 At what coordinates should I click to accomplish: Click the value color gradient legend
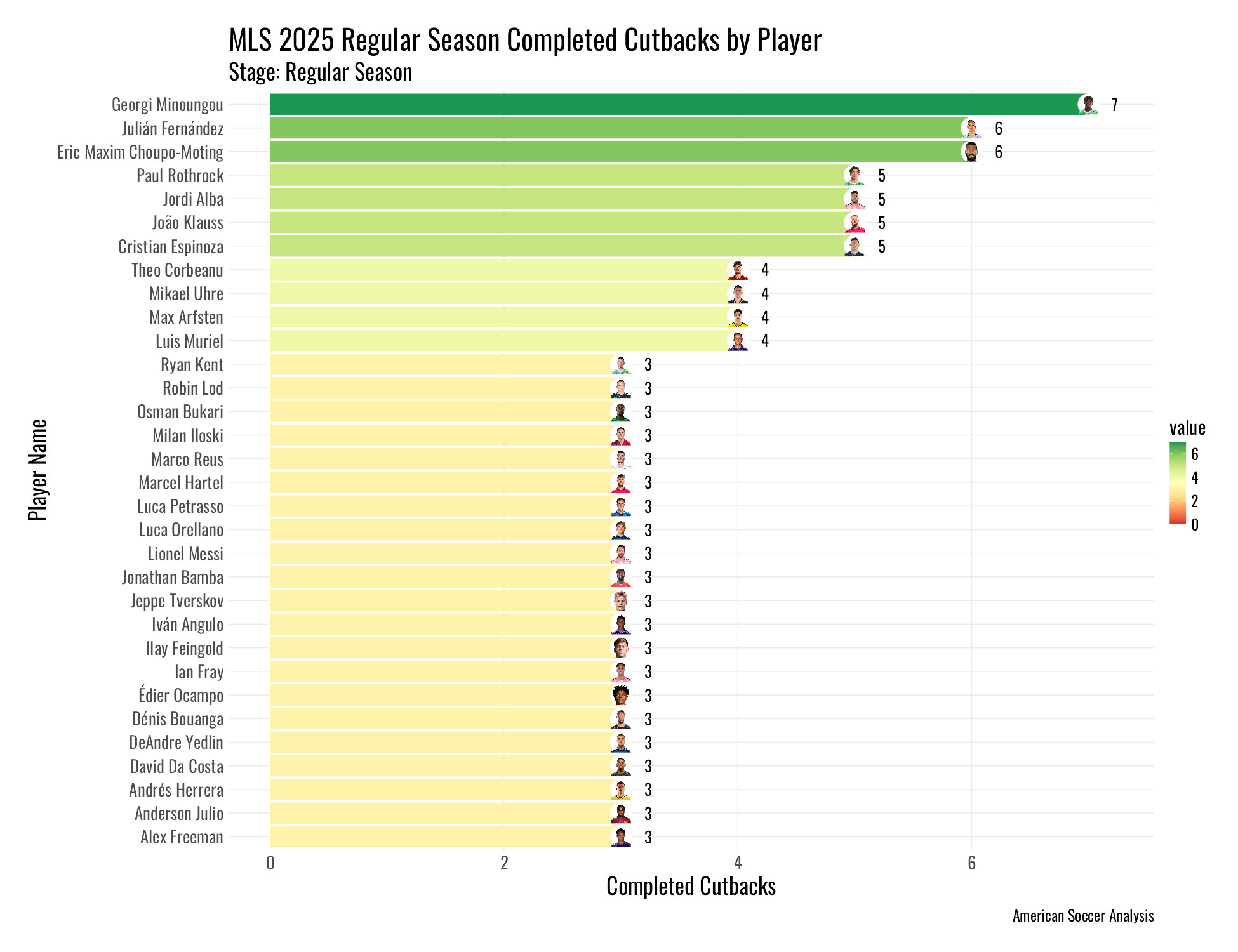point(1177,483)
